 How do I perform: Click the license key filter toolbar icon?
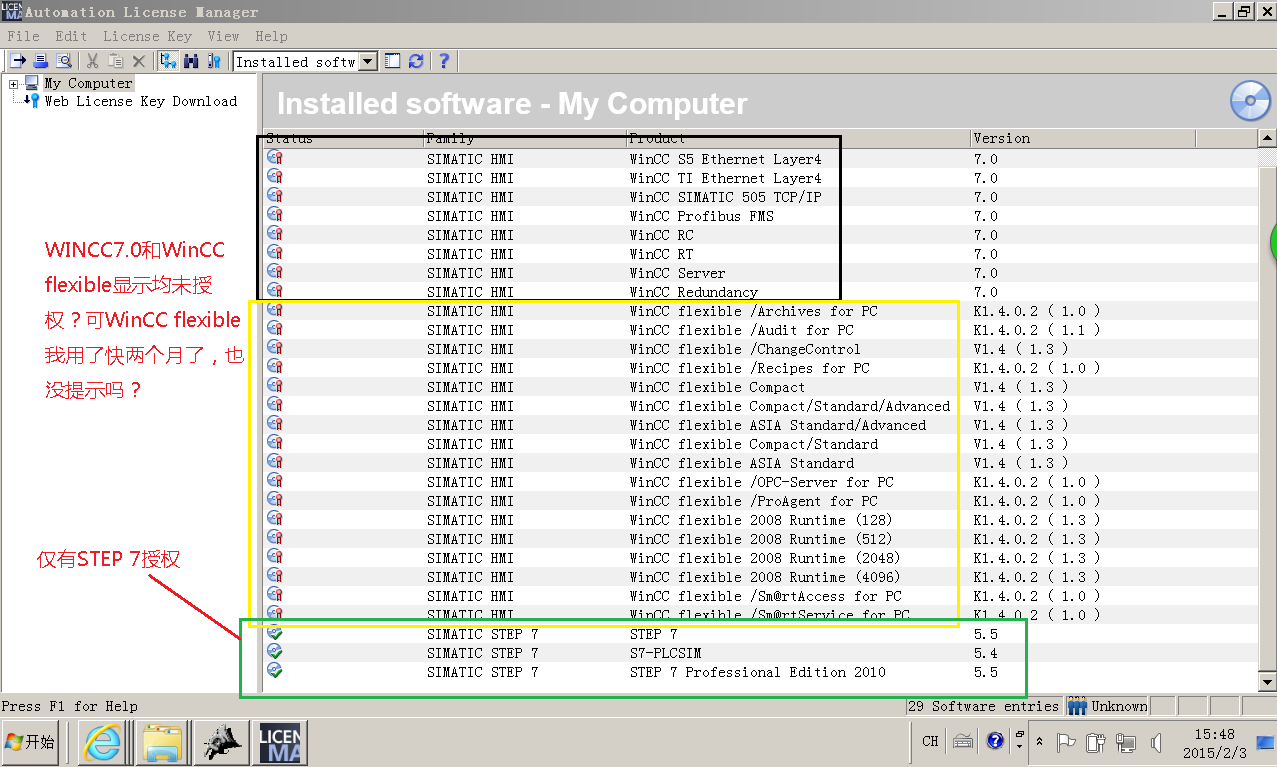(213, 61)
